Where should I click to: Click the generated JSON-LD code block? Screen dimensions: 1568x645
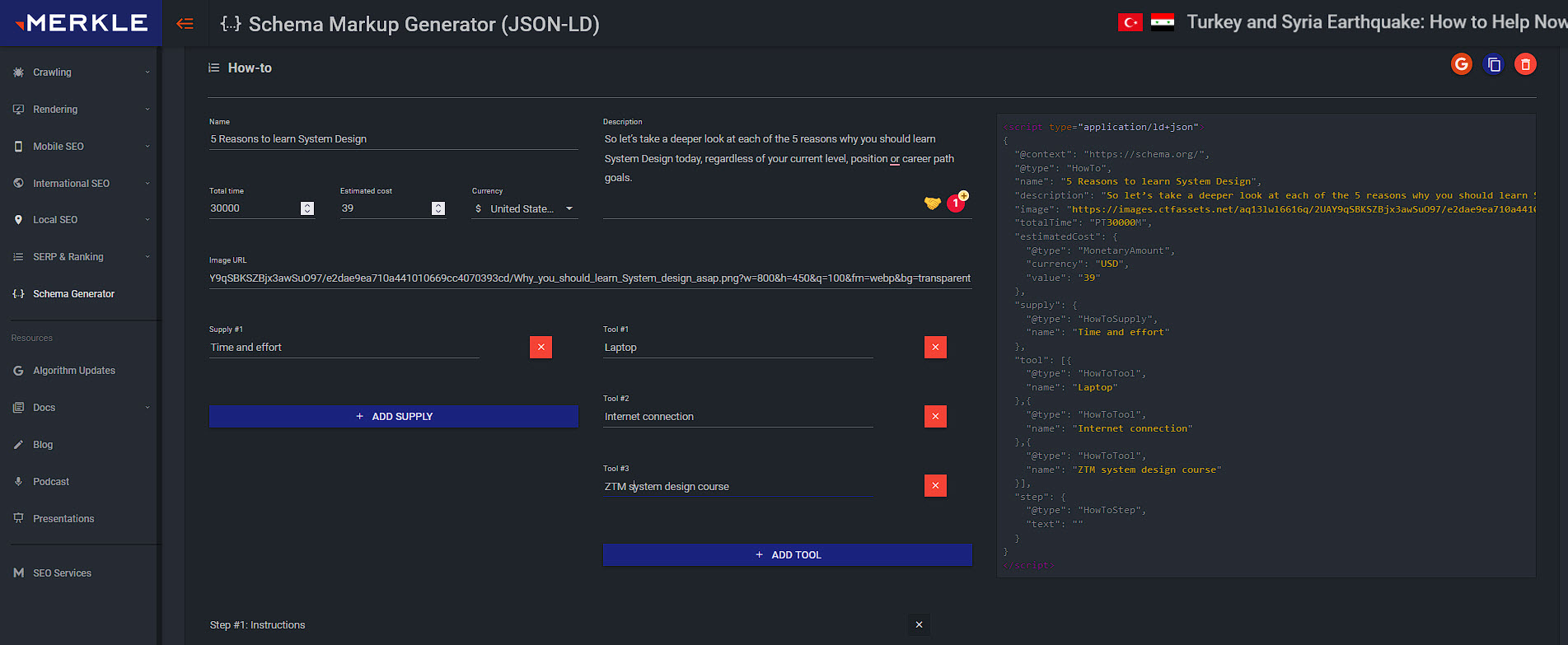click(x=1266, y=346)
